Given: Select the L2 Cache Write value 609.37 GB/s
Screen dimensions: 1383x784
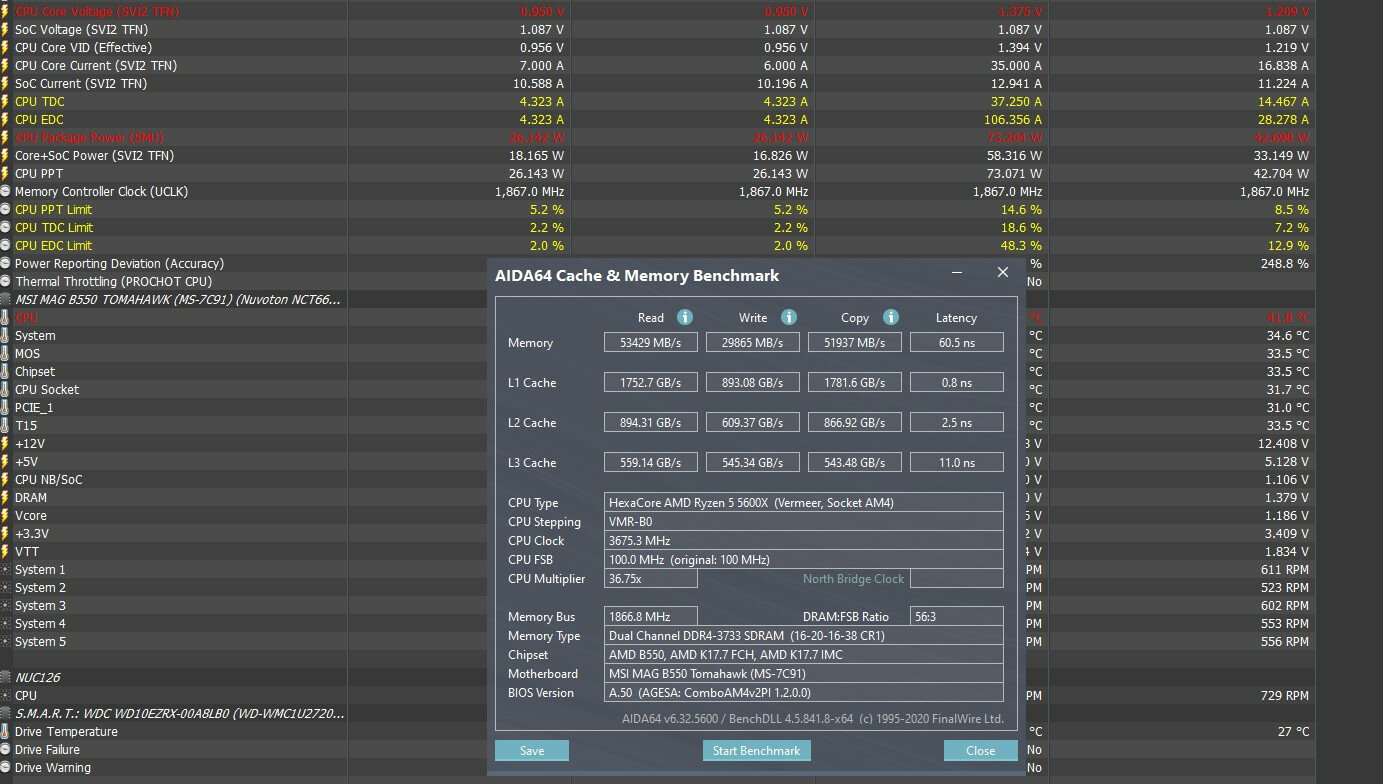Looking at the screenshot, I should pos(753,423).
